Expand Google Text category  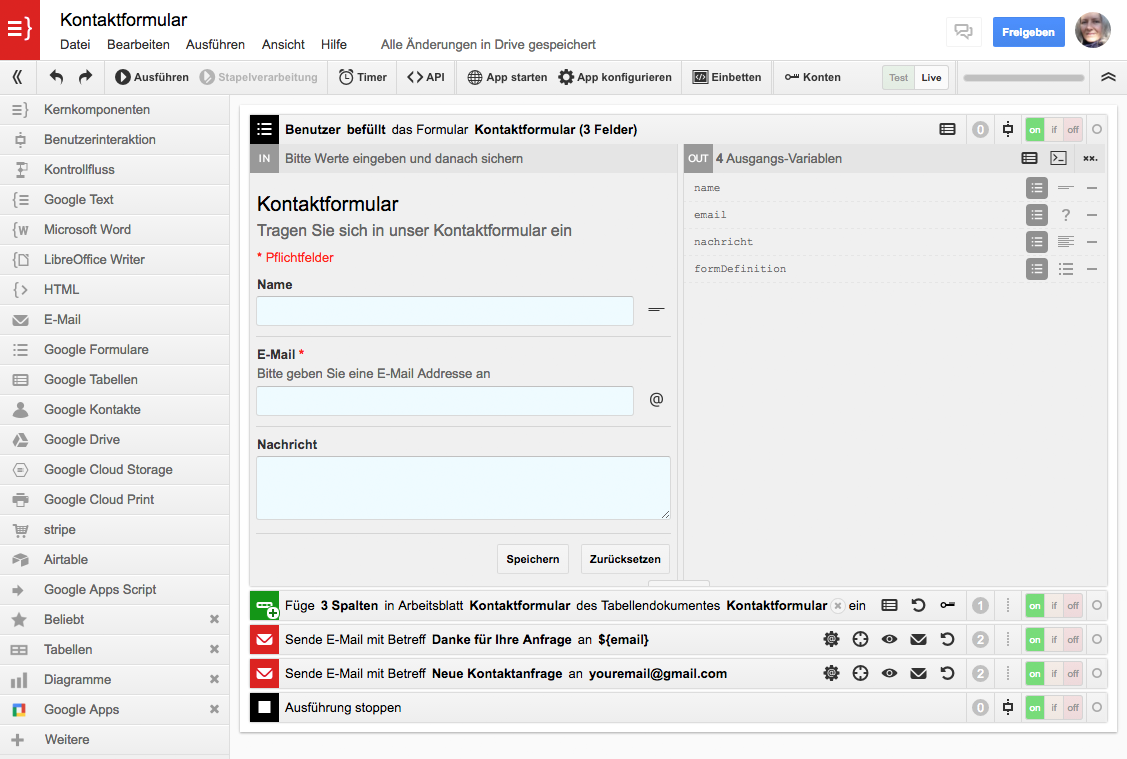pyautogui.click(x=114, y=200)
